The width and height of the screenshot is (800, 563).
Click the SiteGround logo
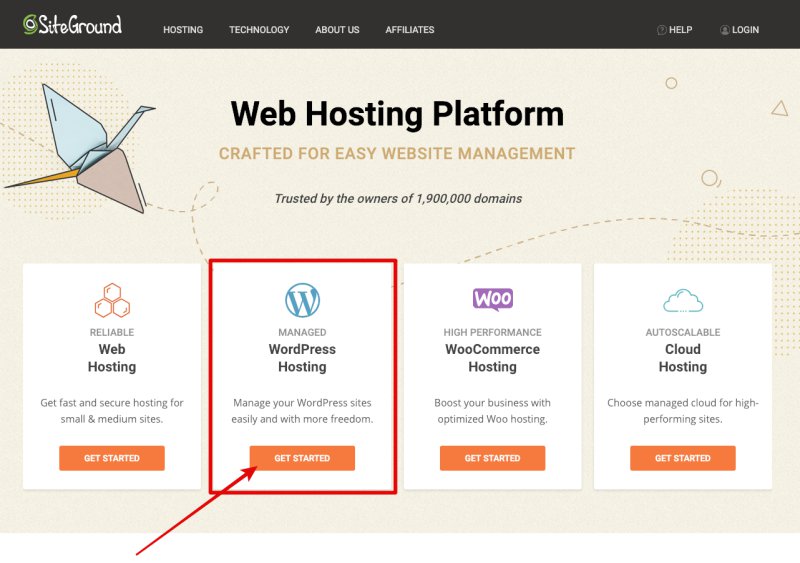pos(72,25)
